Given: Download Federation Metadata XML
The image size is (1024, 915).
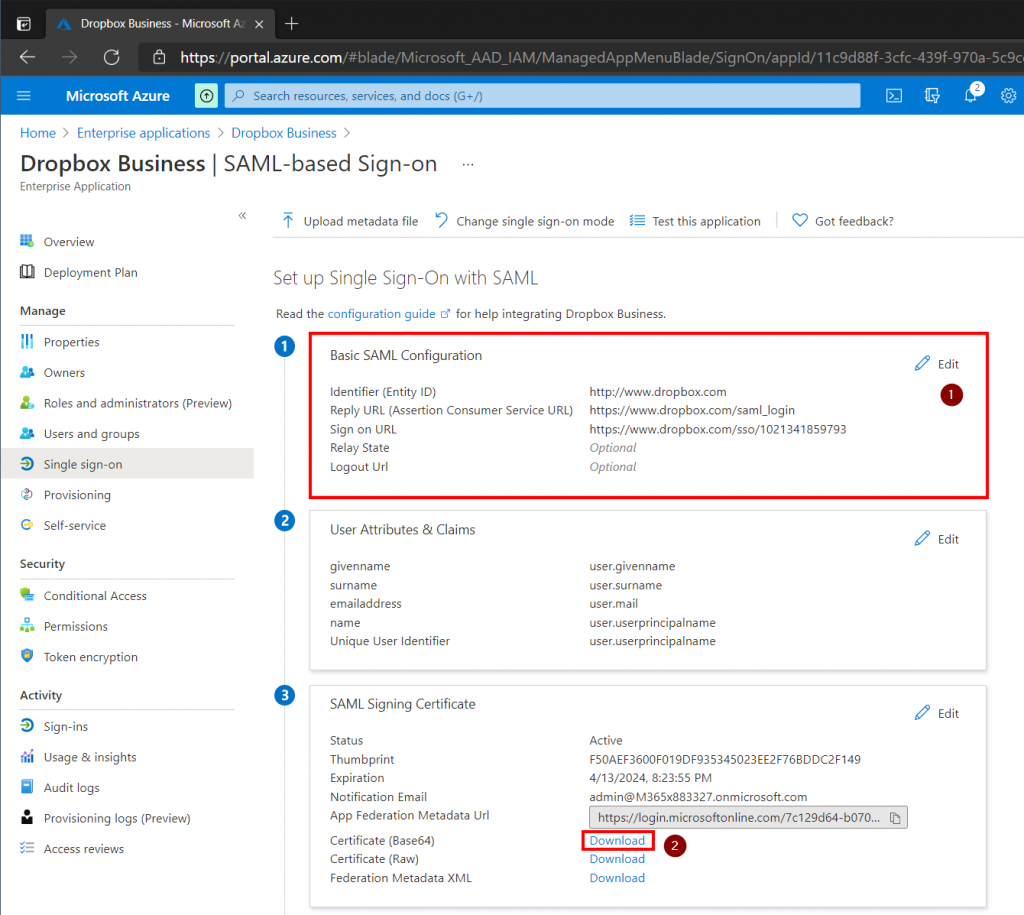Looking at the screenshot, I should (x=617, y=878).
